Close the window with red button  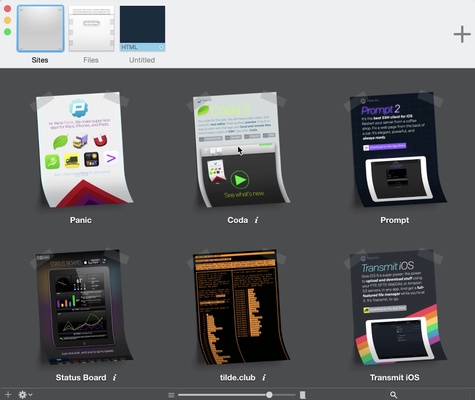7,9
